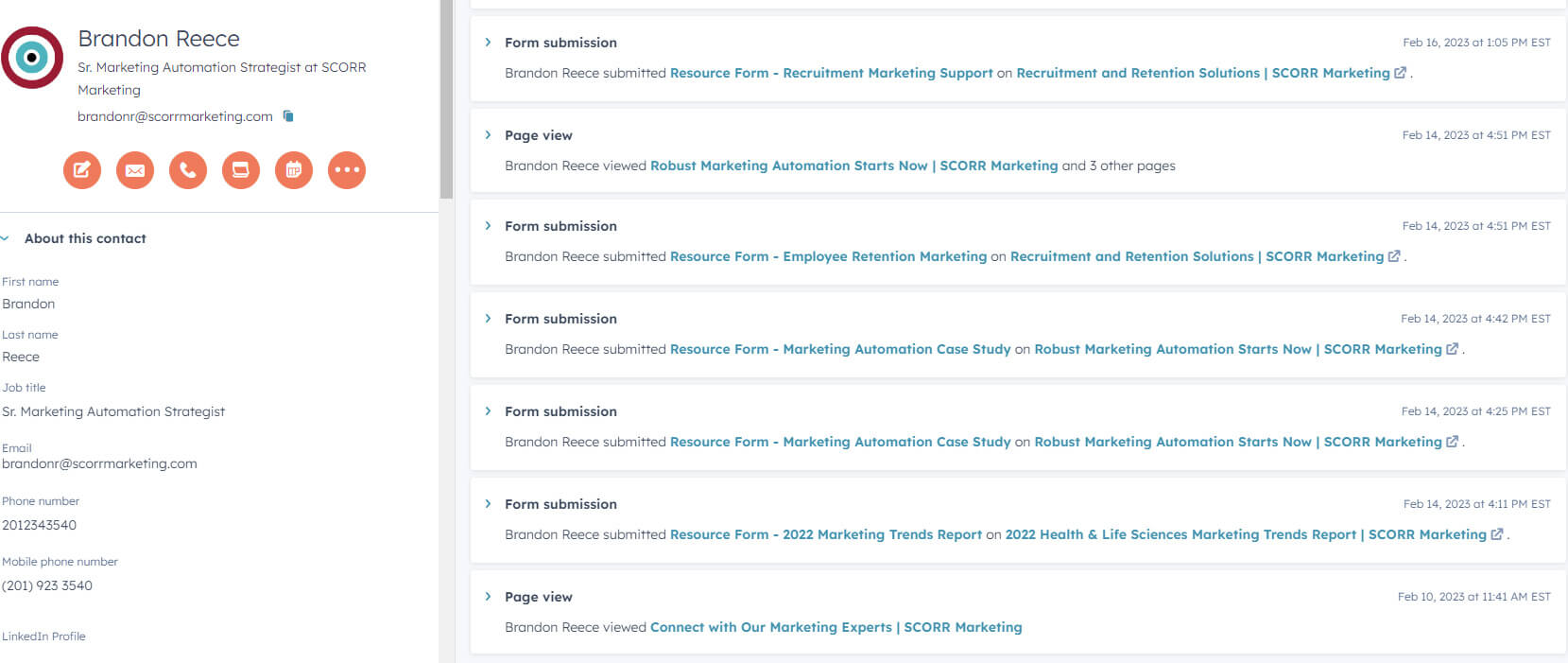Expand the Feb 16 Form submission entry
This screenshot has height=663, width=1568.
[x=488, y=43]
